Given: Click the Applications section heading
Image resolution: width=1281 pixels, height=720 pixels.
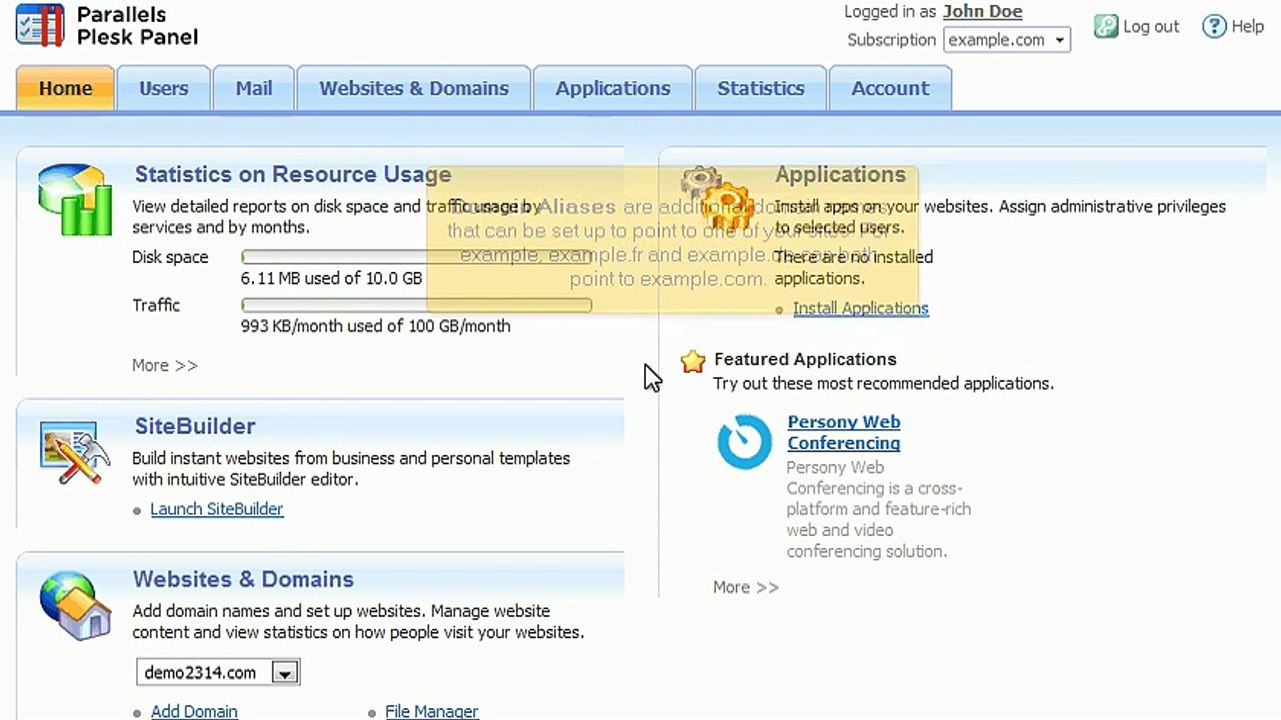Looking at the screenshot, I should [x=840, y=174].
